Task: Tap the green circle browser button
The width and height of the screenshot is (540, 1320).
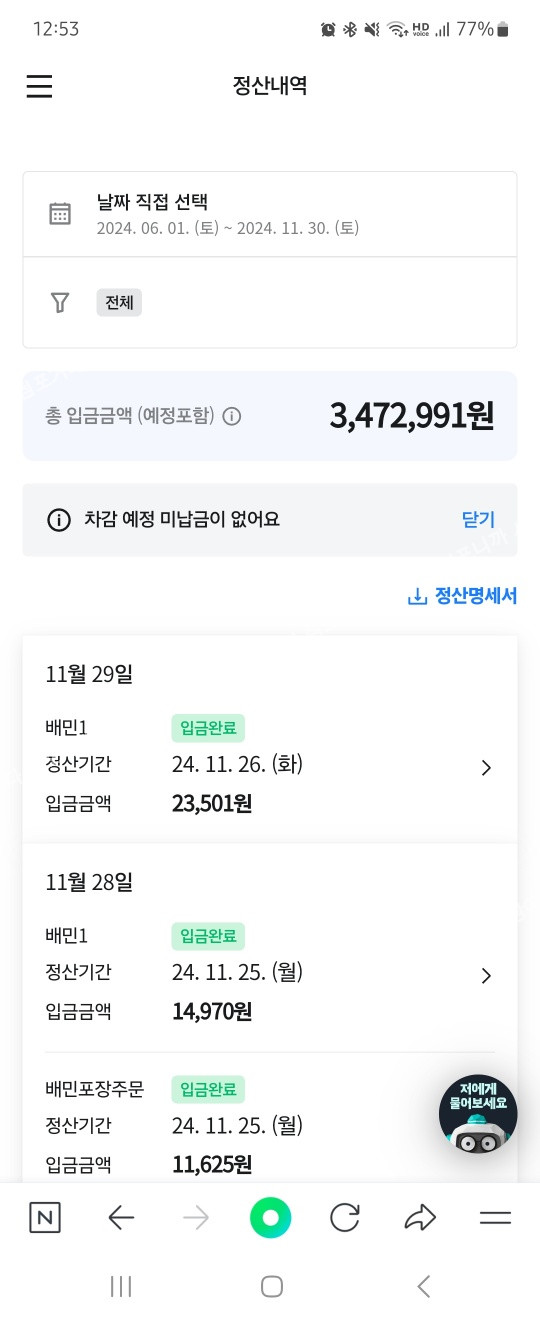Action: pos(270,1217)
